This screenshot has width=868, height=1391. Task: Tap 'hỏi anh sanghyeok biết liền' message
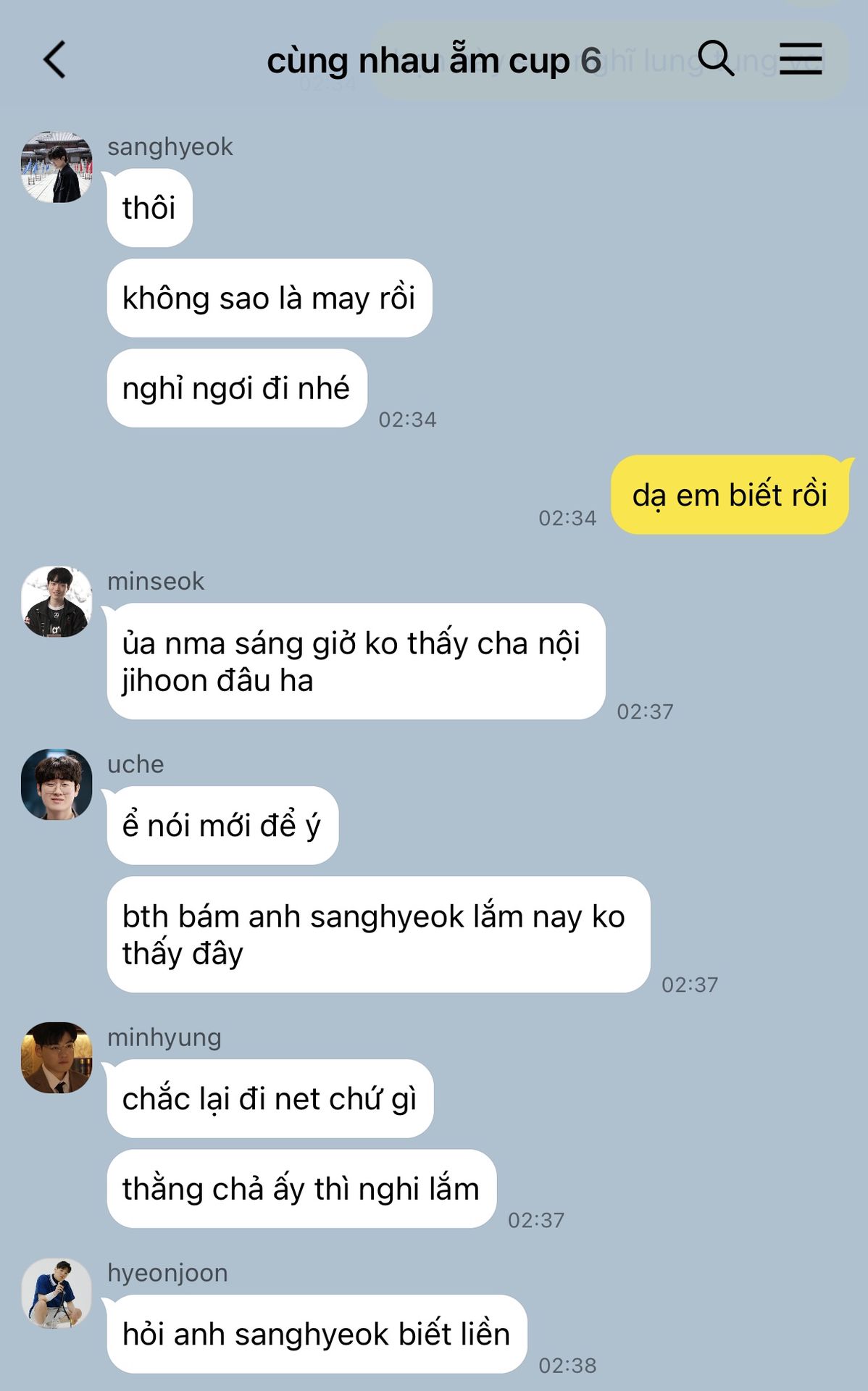317,1334
